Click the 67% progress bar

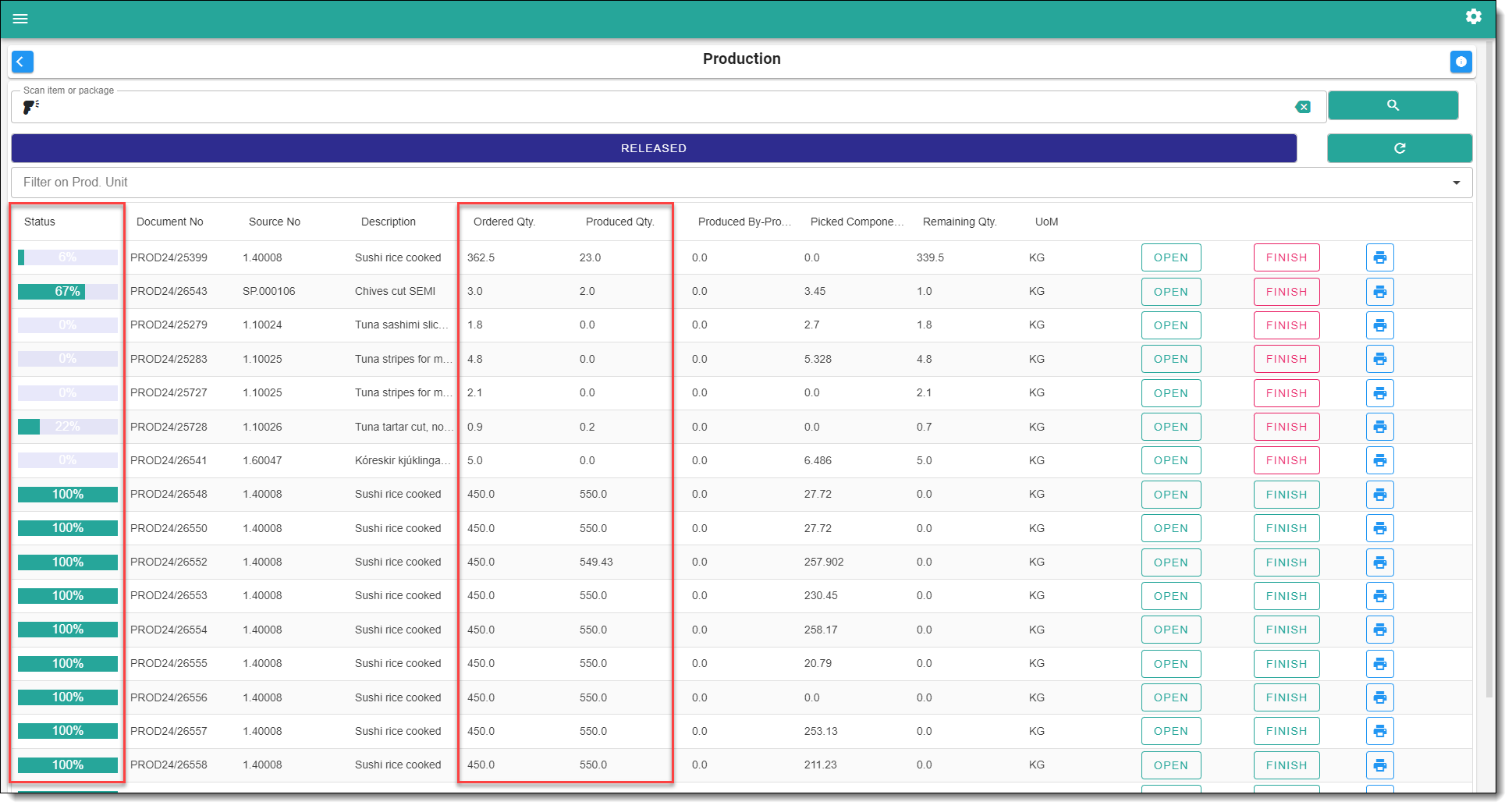[68, 292]
